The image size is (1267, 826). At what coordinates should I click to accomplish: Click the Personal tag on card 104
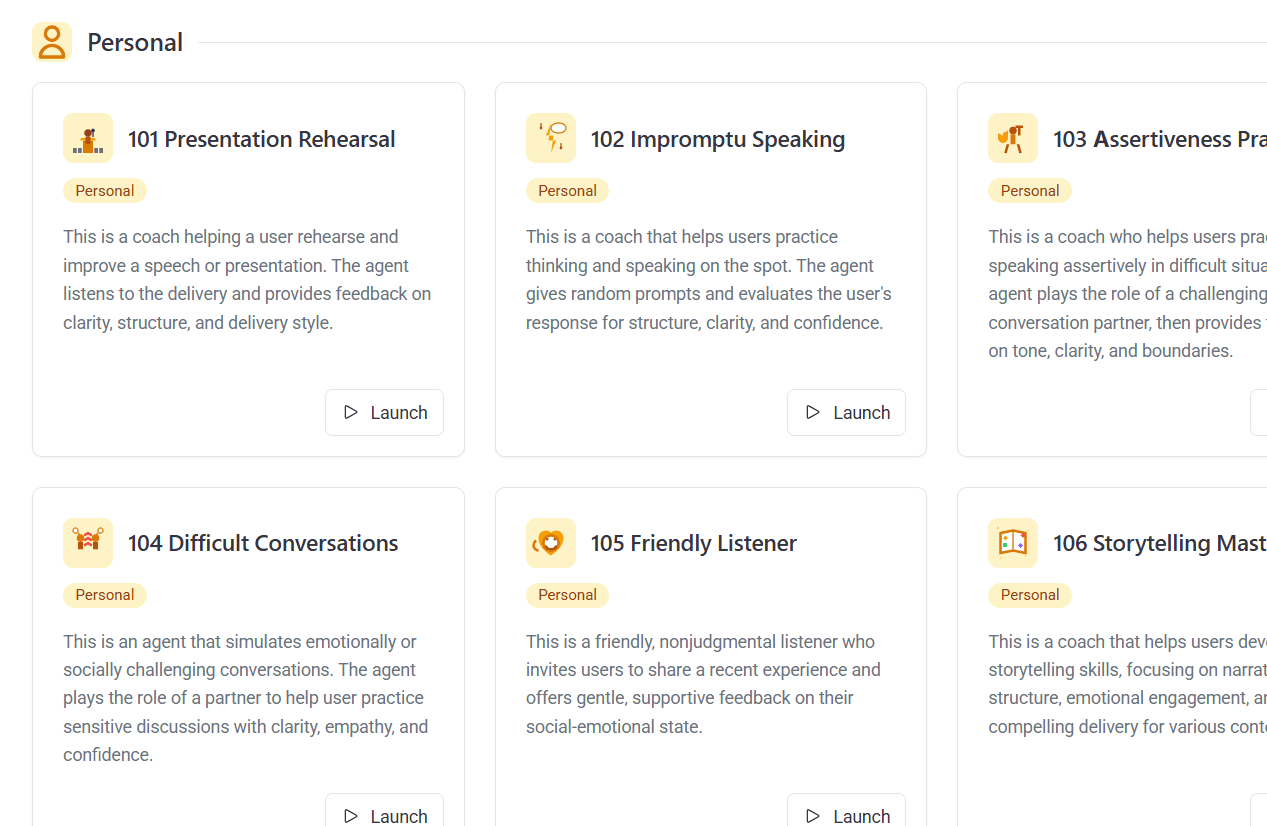[x=104, y=595]
